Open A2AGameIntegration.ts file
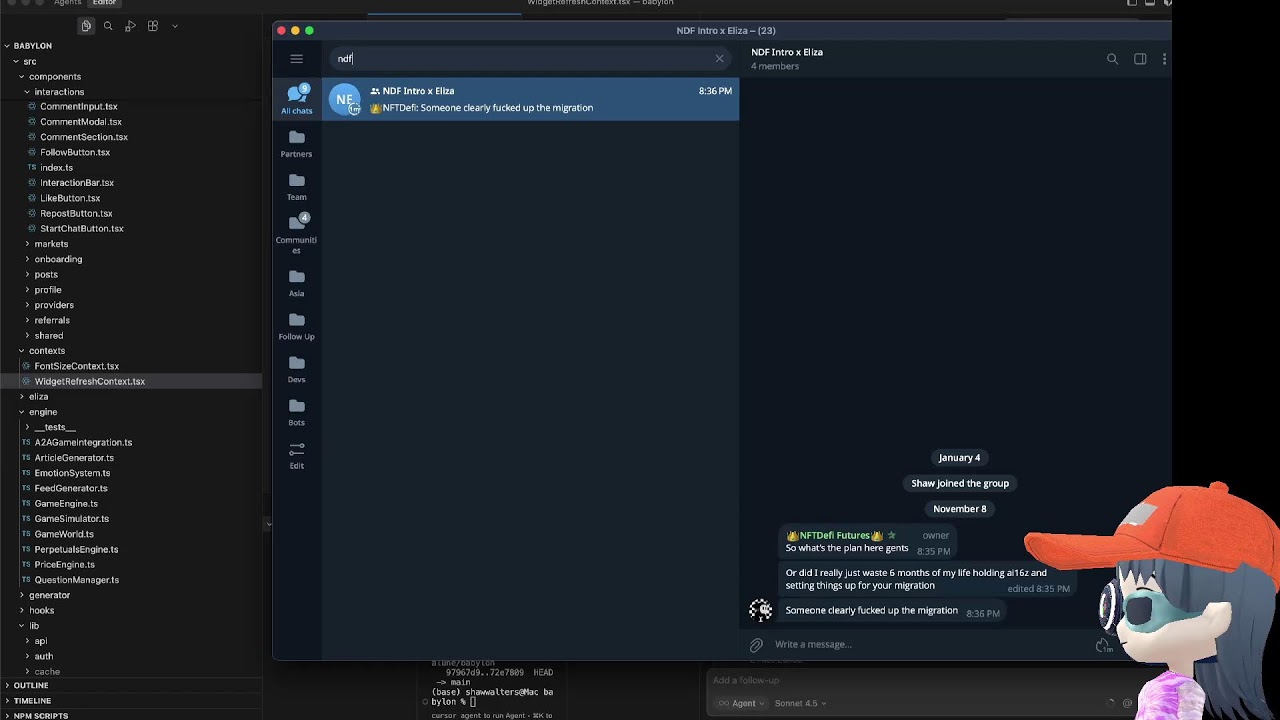The width and height of the screenshot is (1280, 720). point(83,442)
